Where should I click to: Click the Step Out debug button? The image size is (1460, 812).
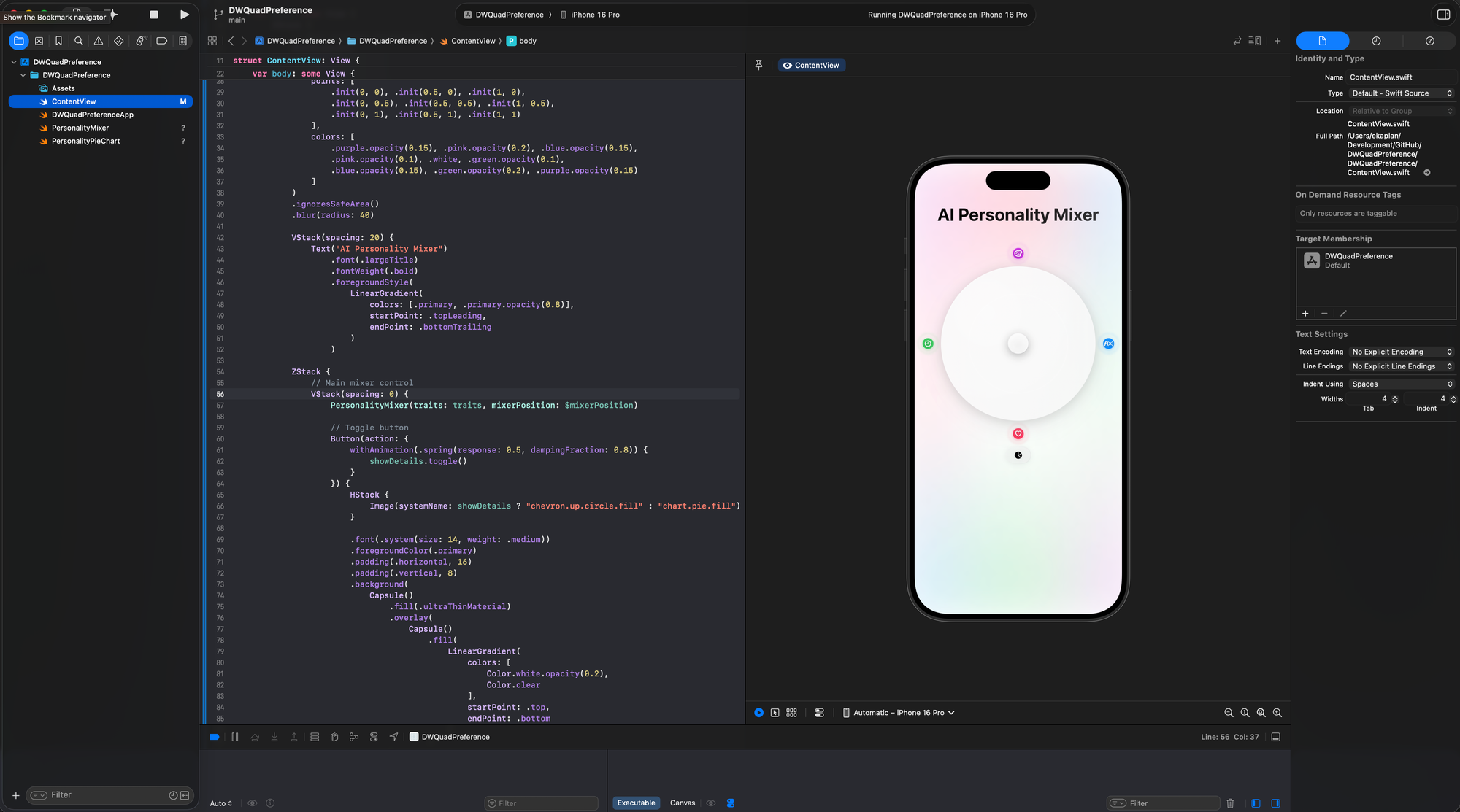pyautogui.click(x=294, y=737)
